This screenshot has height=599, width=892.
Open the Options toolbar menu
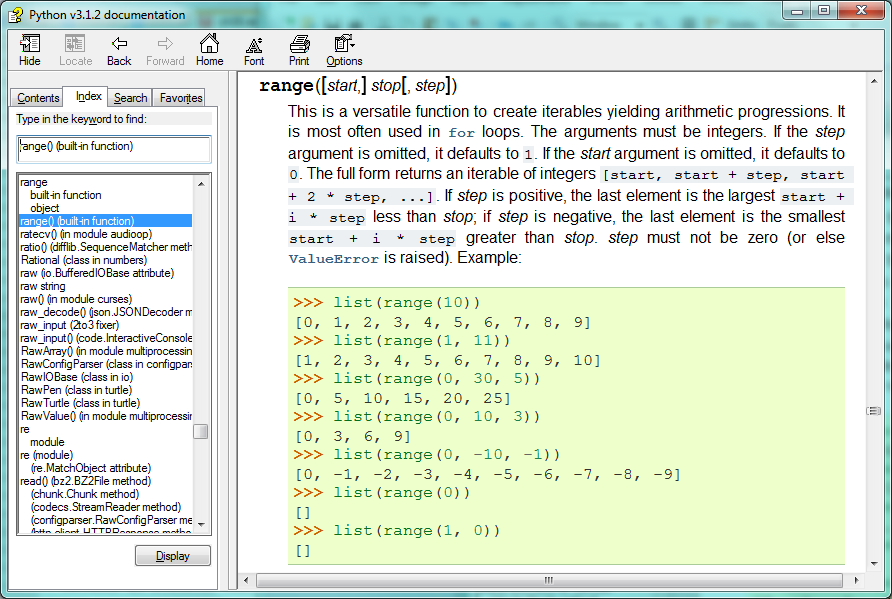coord(344,50)
